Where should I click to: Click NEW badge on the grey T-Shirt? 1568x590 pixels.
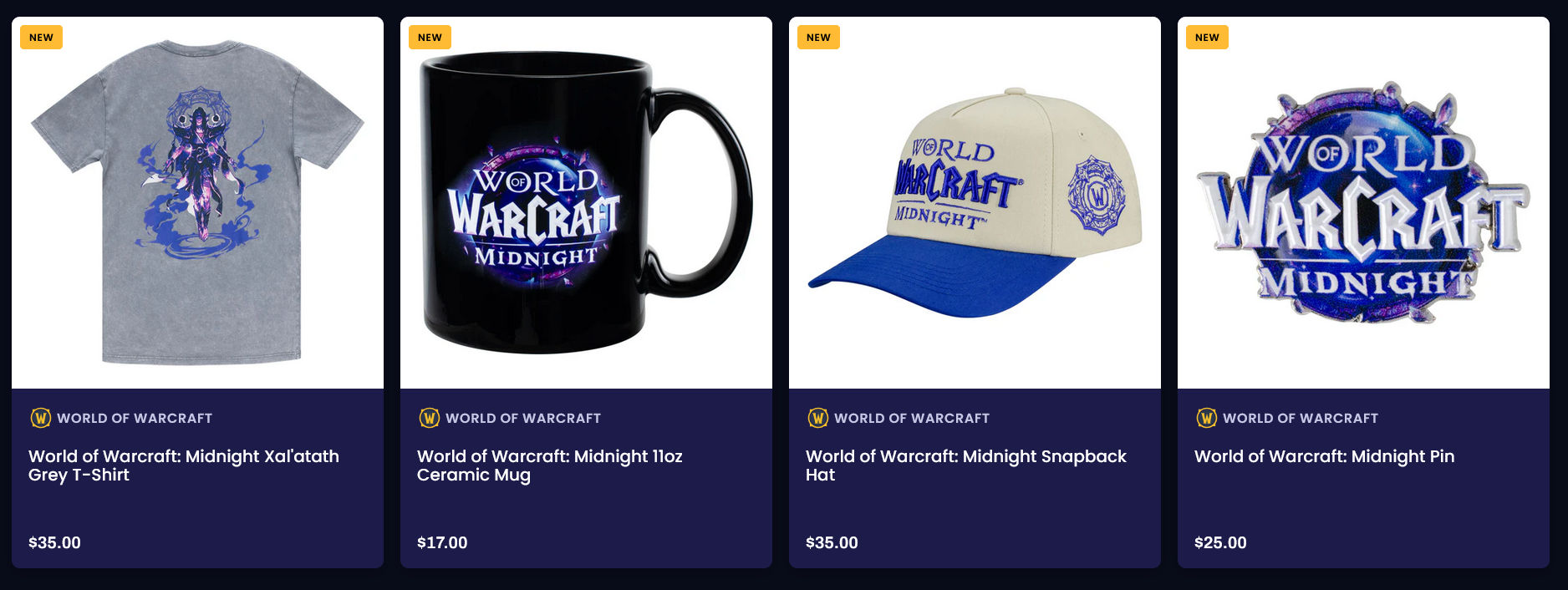click(x=42, y=38)
